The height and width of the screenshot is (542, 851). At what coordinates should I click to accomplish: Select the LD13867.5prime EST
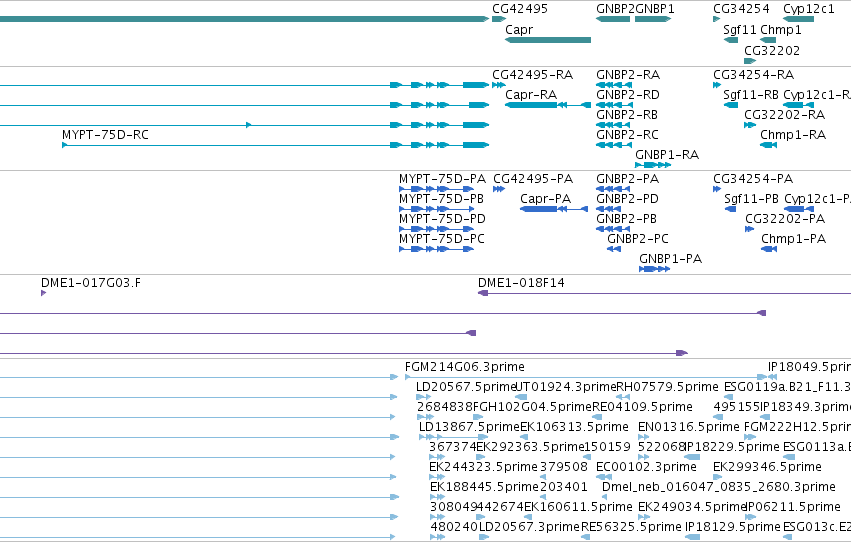coord(453,437)
